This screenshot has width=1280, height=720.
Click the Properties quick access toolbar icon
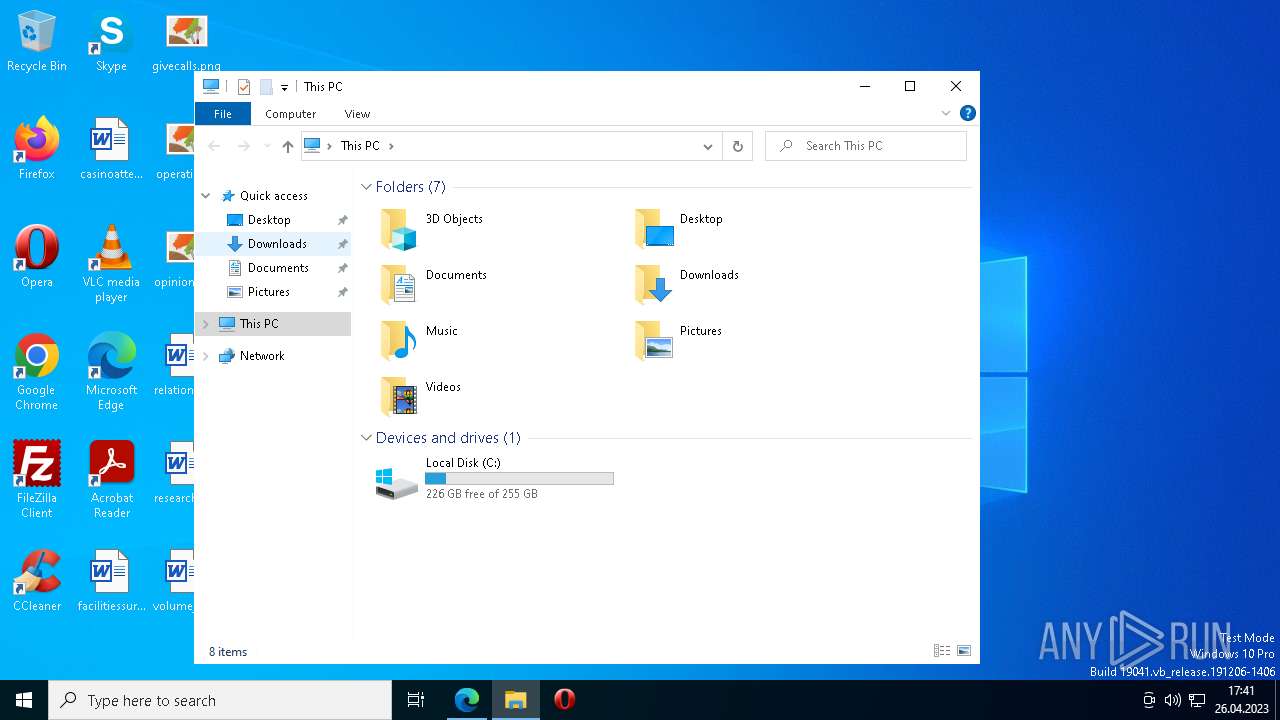244,87
